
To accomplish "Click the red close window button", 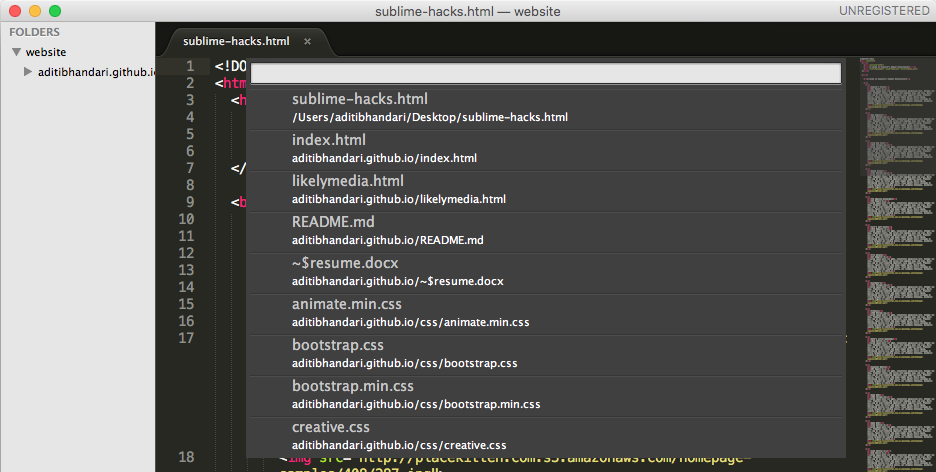I will point(15,11).
